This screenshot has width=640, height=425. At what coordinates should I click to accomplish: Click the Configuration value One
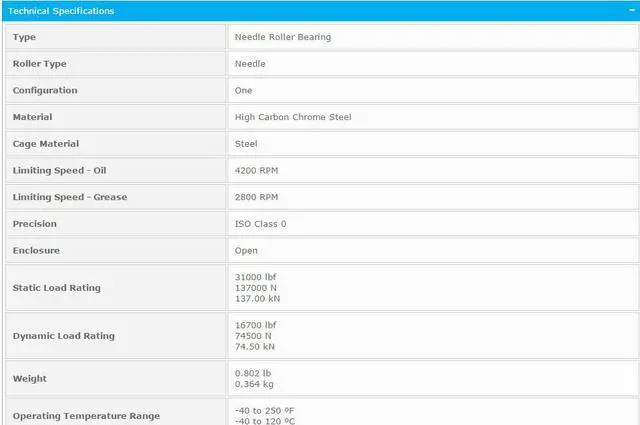click(x=243, y=91)
